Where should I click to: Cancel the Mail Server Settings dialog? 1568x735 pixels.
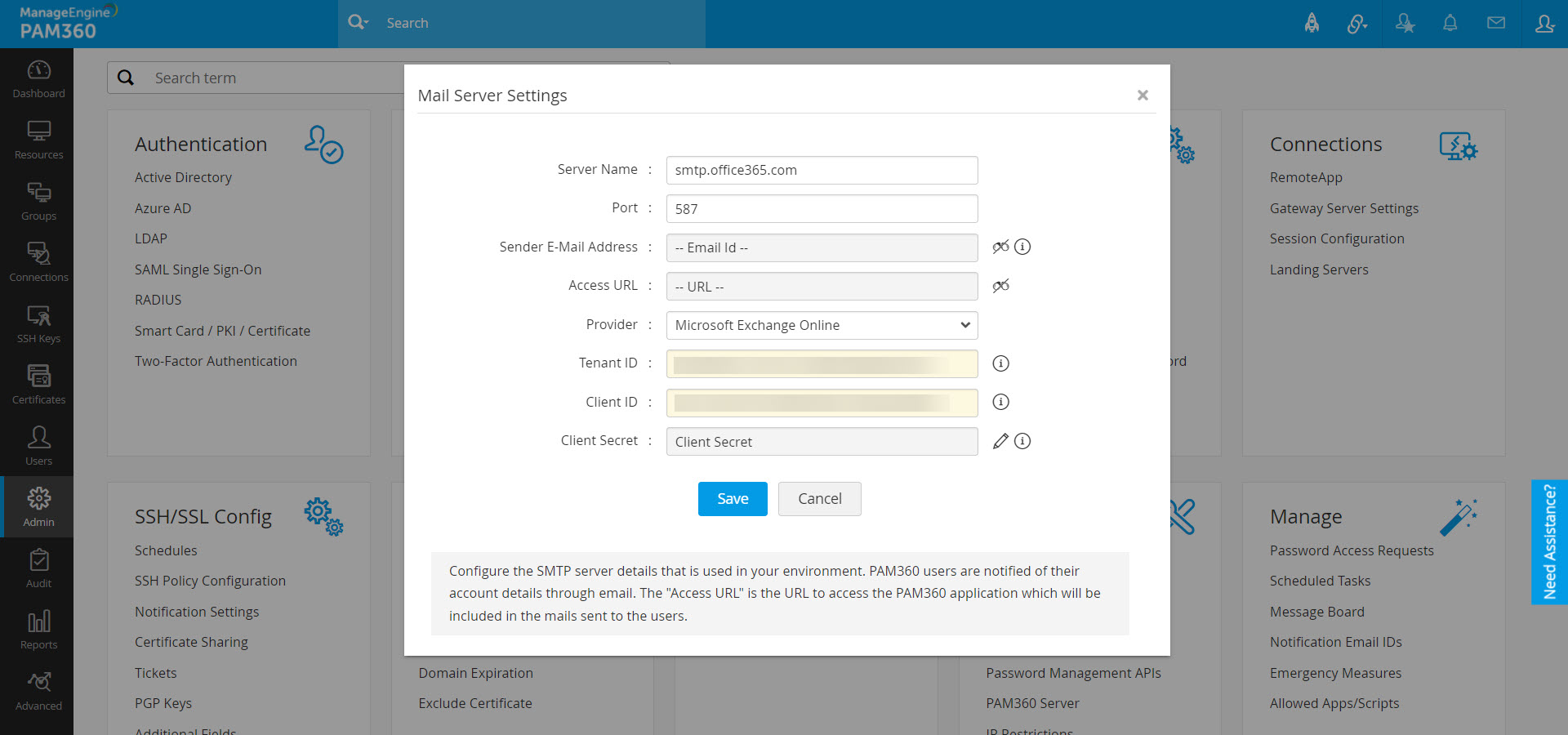(819, 499)
